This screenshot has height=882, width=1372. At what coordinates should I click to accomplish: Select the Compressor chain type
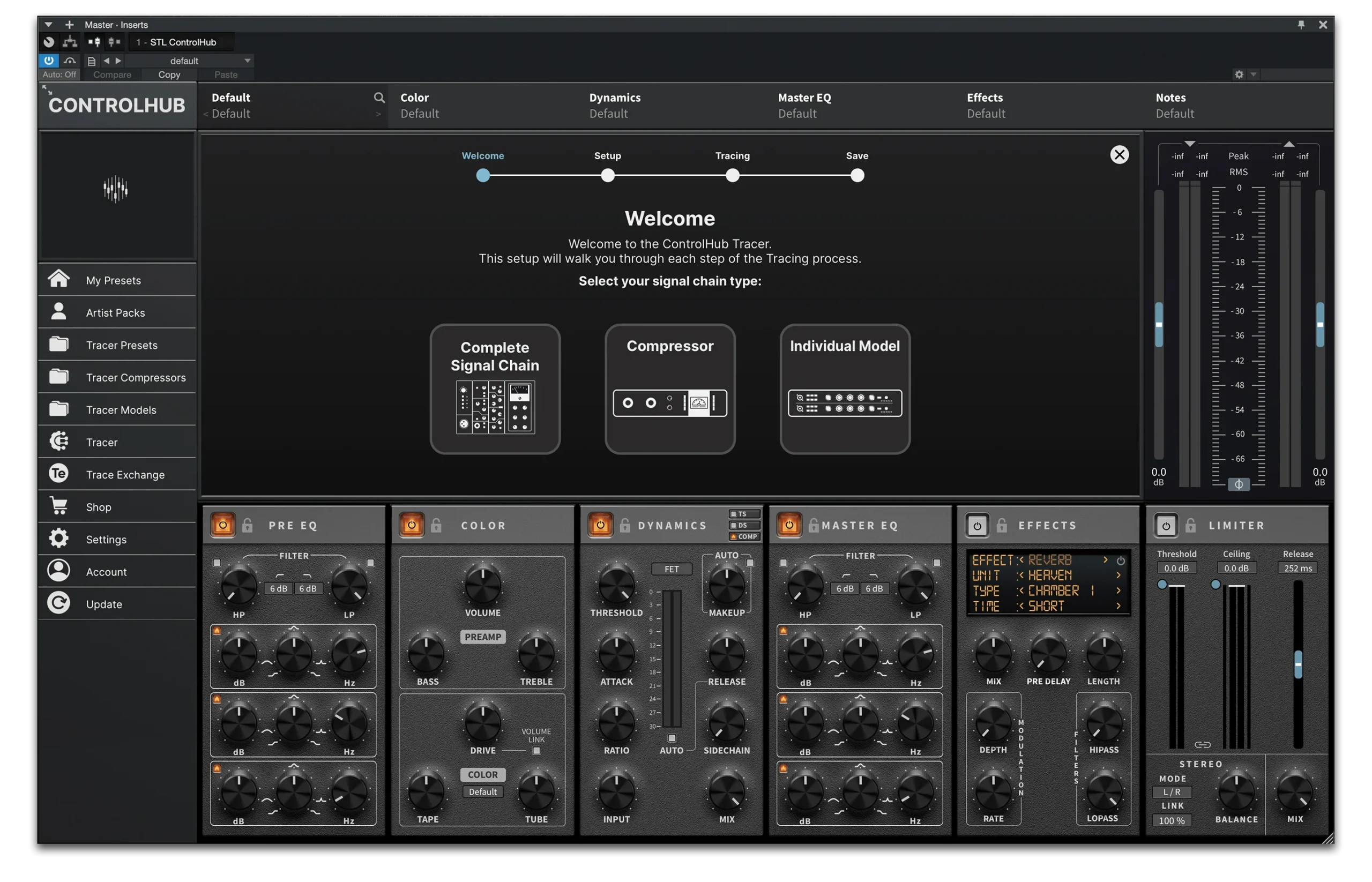click(x=670, y=389)
